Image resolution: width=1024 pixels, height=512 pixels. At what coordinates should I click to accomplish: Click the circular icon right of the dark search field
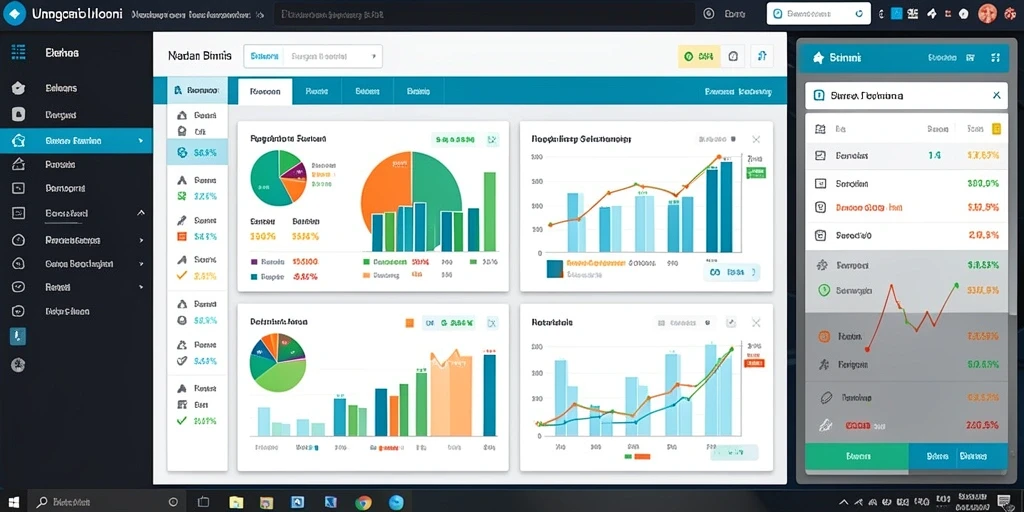point(709,13)
